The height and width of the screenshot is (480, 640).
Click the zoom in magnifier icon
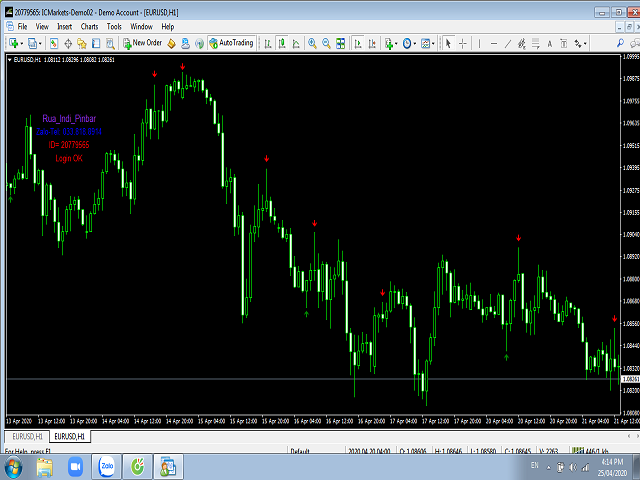pos(312,43)
